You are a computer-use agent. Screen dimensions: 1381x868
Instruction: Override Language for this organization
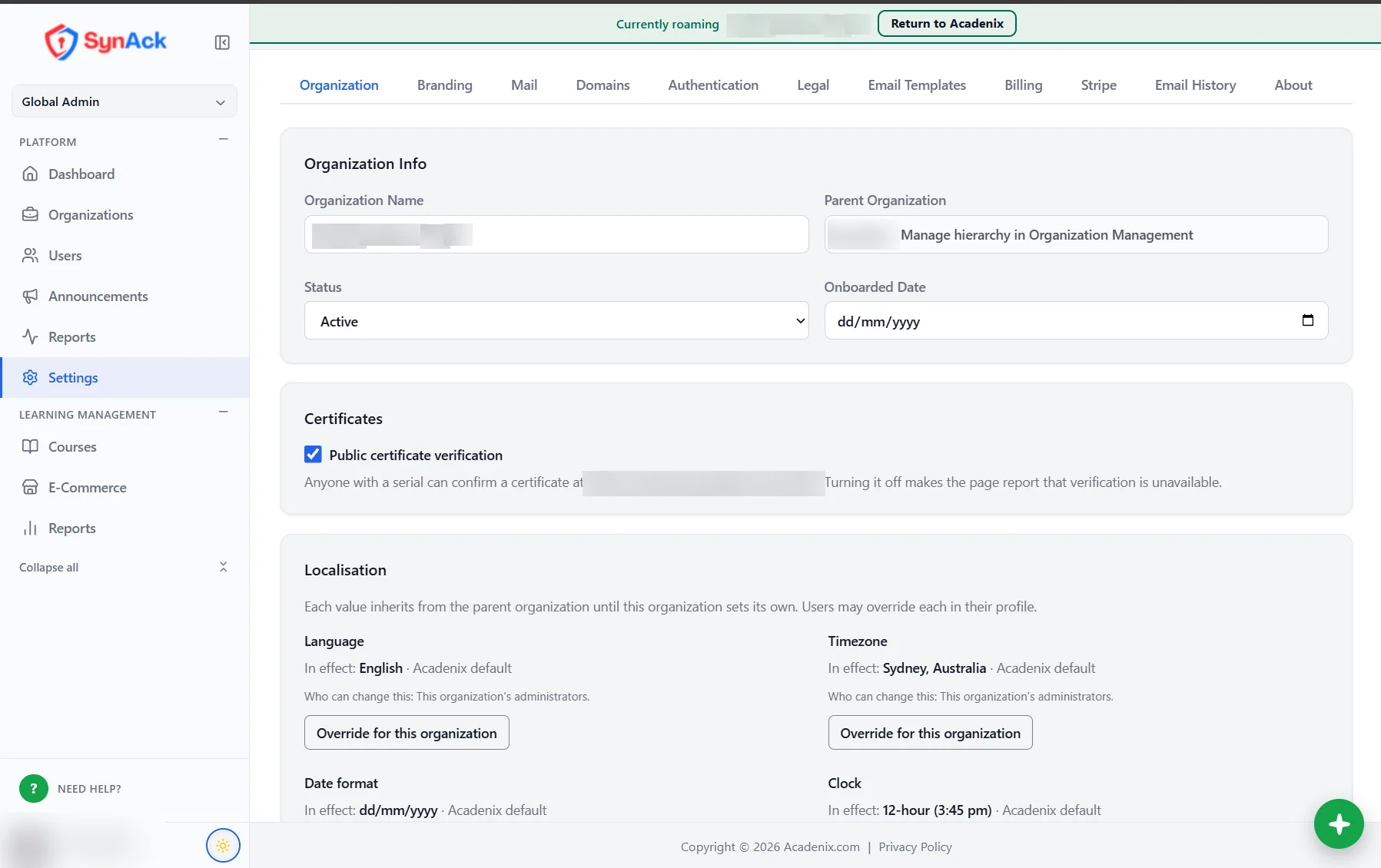pyautogui.click(x=407, y=733)
